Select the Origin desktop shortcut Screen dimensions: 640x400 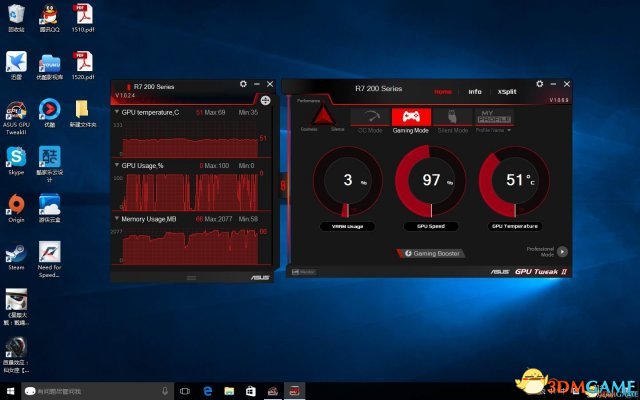coord(16,208)
